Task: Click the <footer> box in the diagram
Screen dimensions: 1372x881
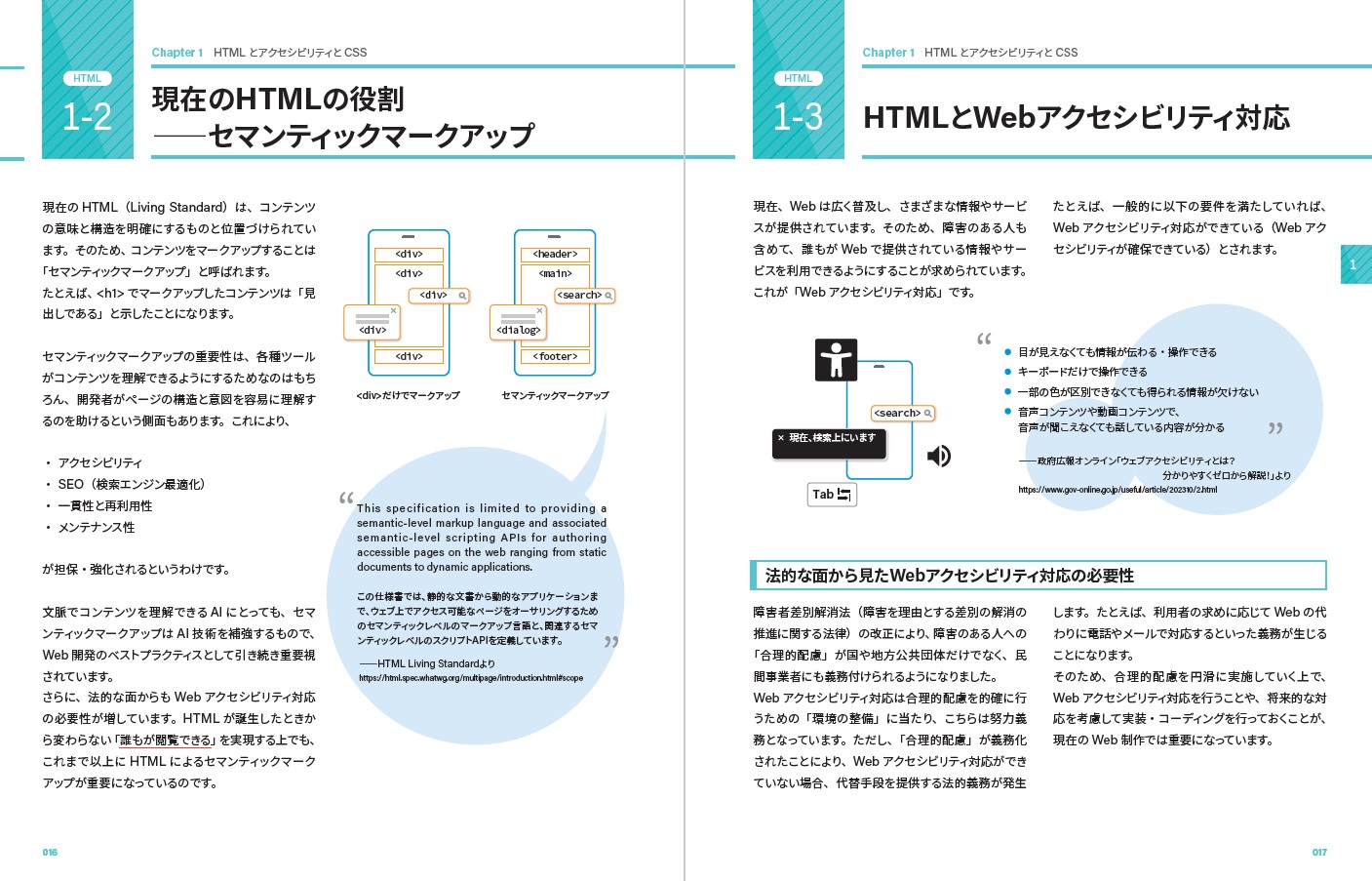Action: coord(555,357)
